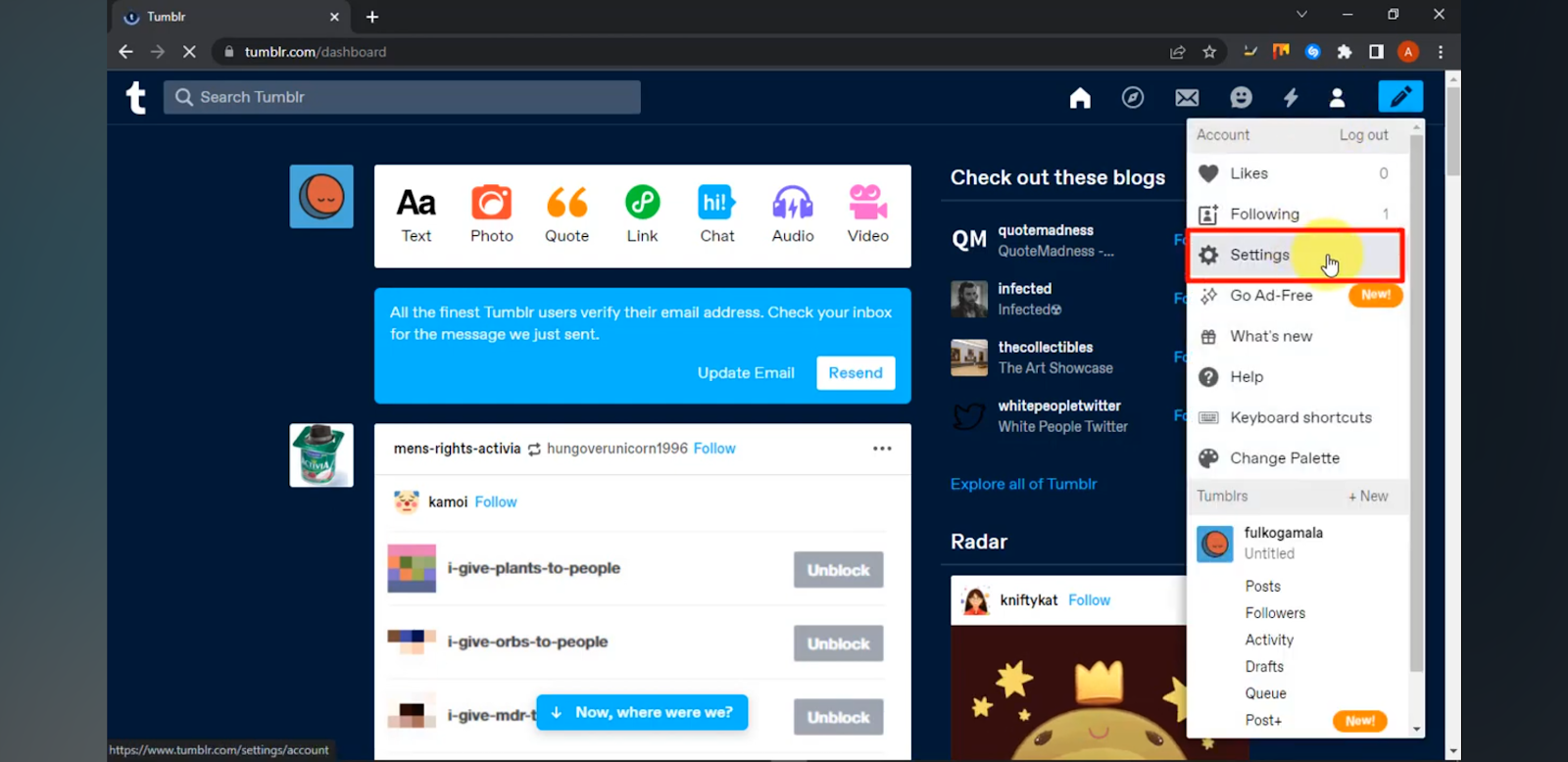Image resolution: width=1568 pixels, height=762 pixels.
Task: Click the browser reload stop icon
Action: pyautogui.click(x=189, y=52)
